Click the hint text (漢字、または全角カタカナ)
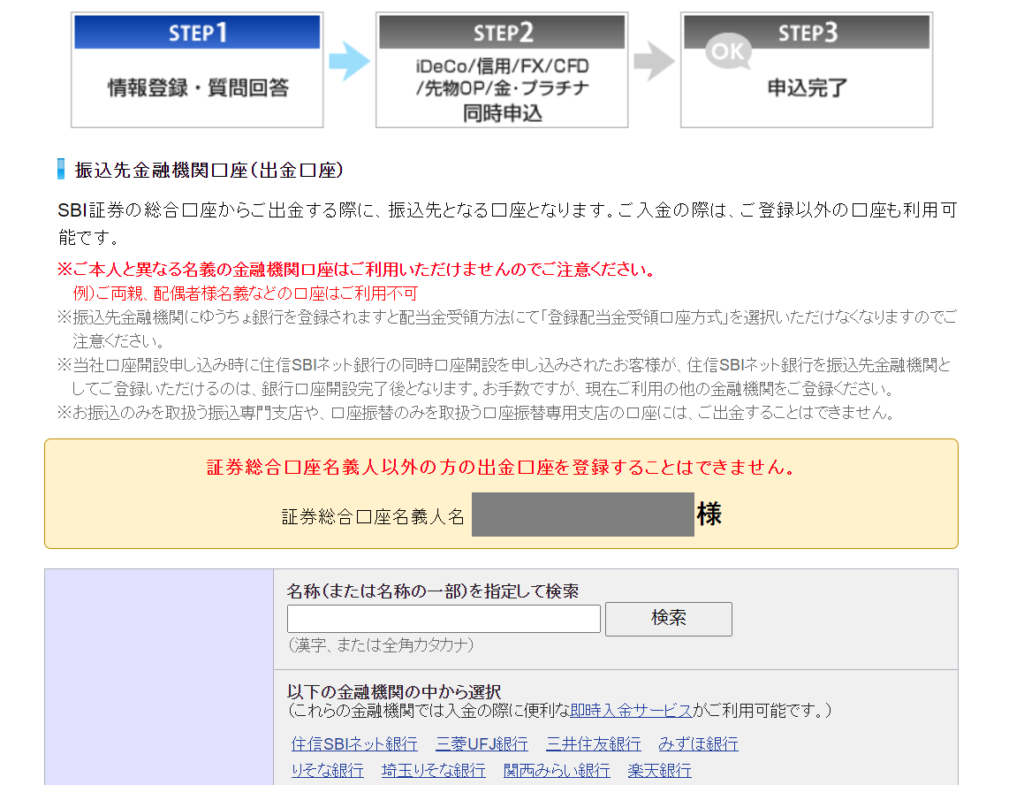Image resolution: width=1024 pixels, height=785 pixels. (381, 645)
